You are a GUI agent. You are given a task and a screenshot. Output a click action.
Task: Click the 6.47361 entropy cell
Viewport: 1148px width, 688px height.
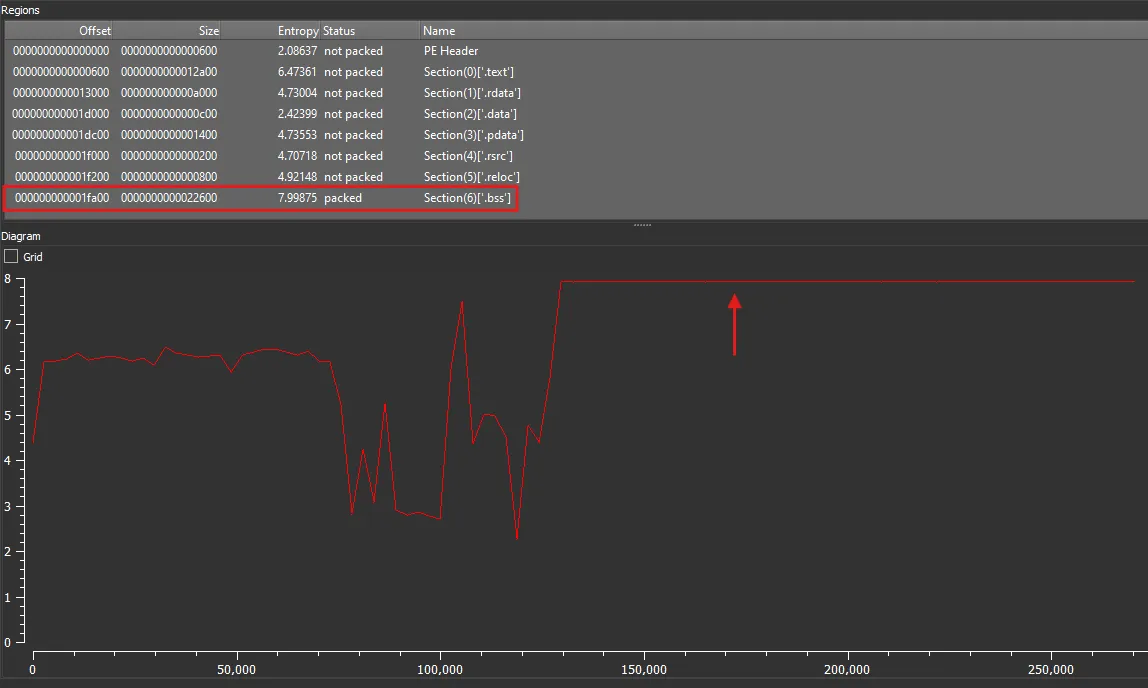tap(297, 72)
